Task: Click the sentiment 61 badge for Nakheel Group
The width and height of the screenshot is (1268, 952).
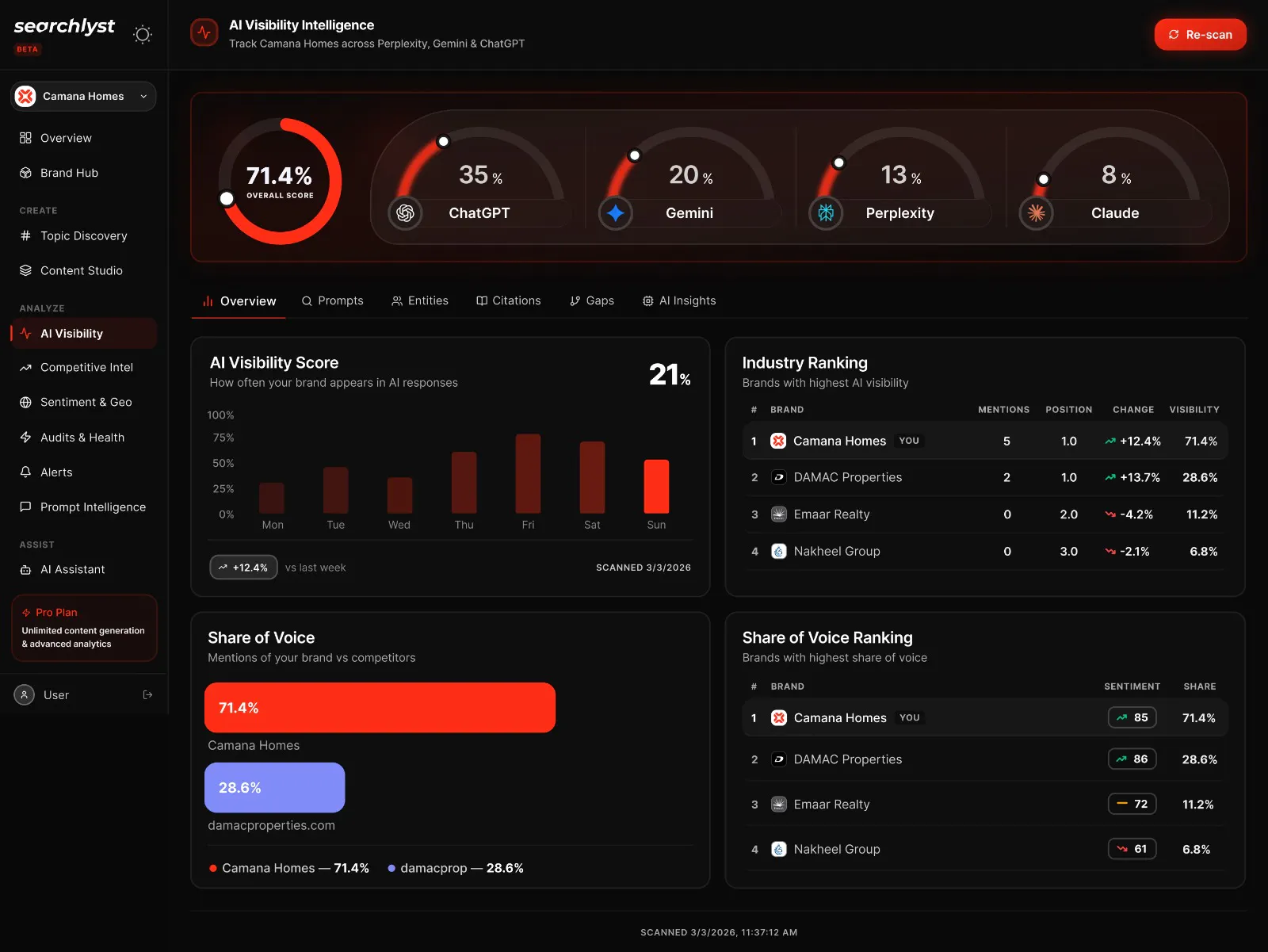Action: 1132,849
